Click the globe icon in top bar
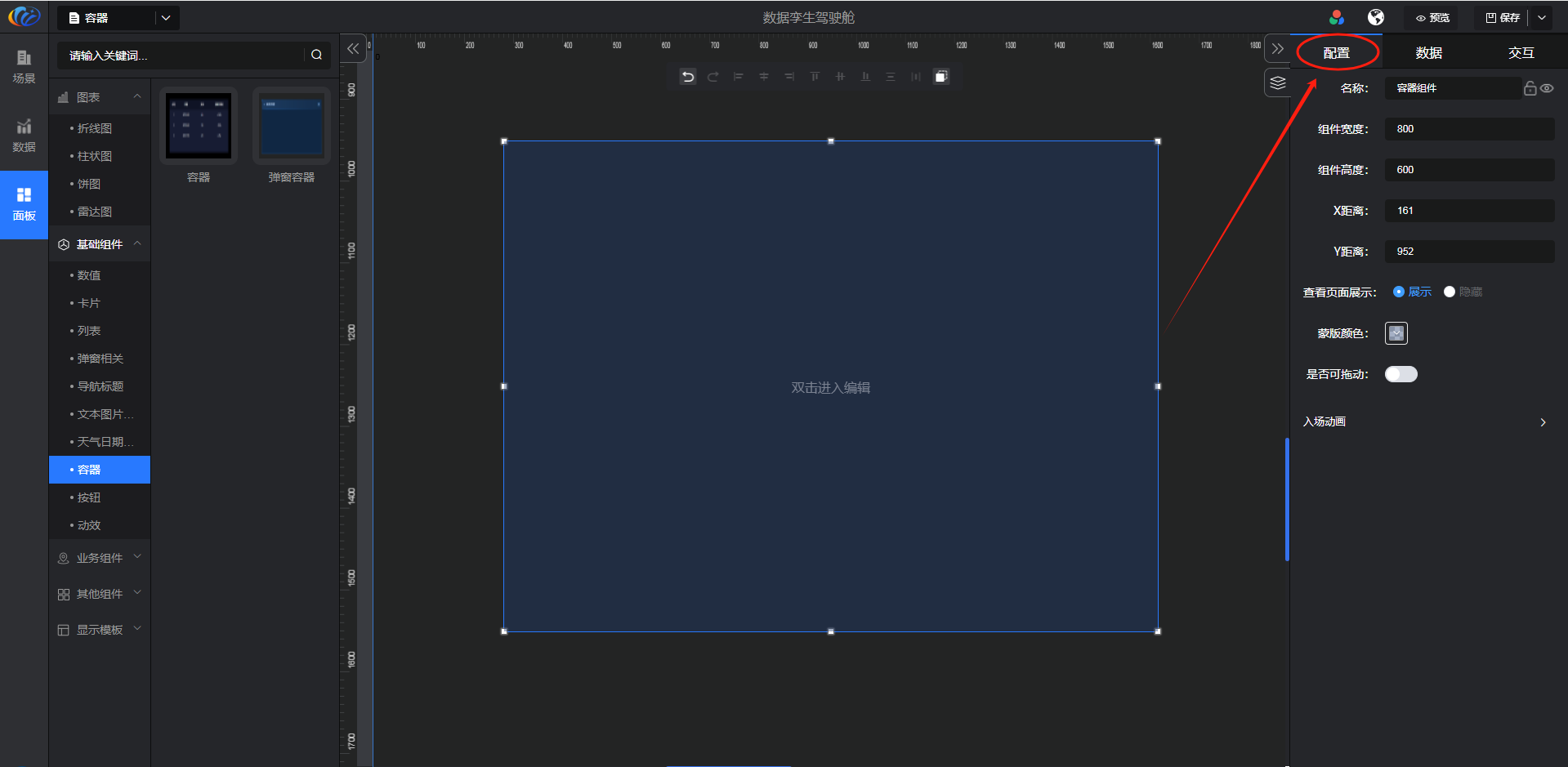1568x767 pixels. pyautogui.click(x=1376, y=17)
